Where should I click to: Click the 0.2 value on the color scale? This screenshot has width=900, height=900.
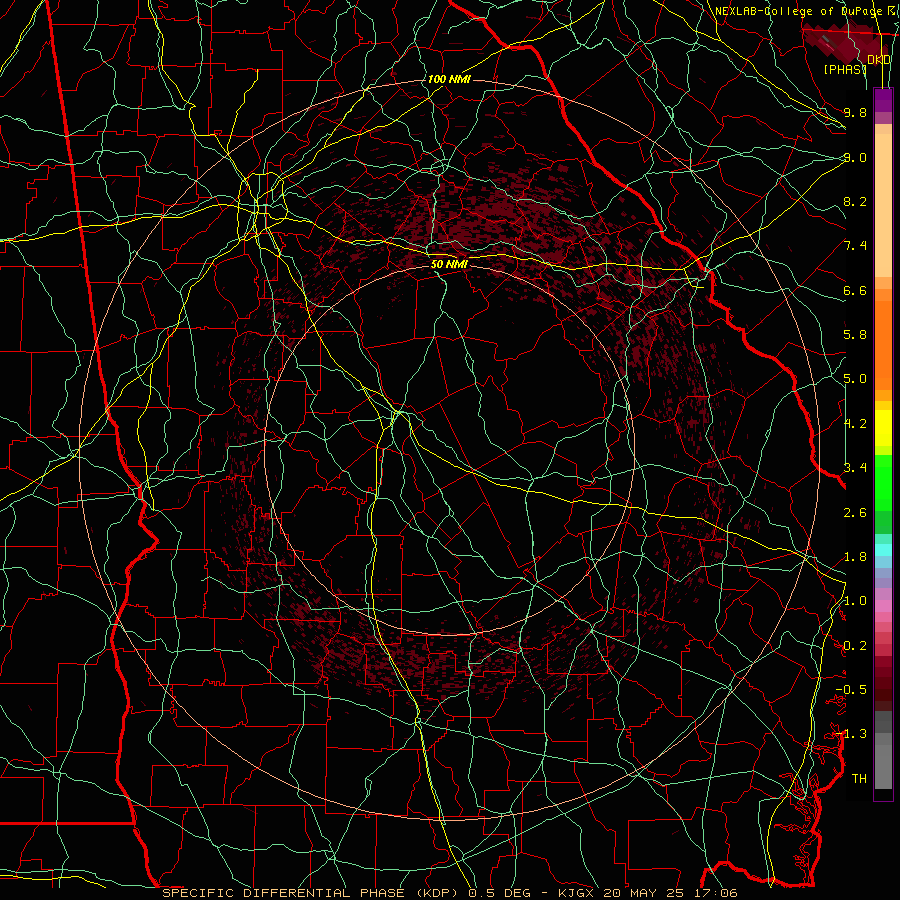point(855,646)
